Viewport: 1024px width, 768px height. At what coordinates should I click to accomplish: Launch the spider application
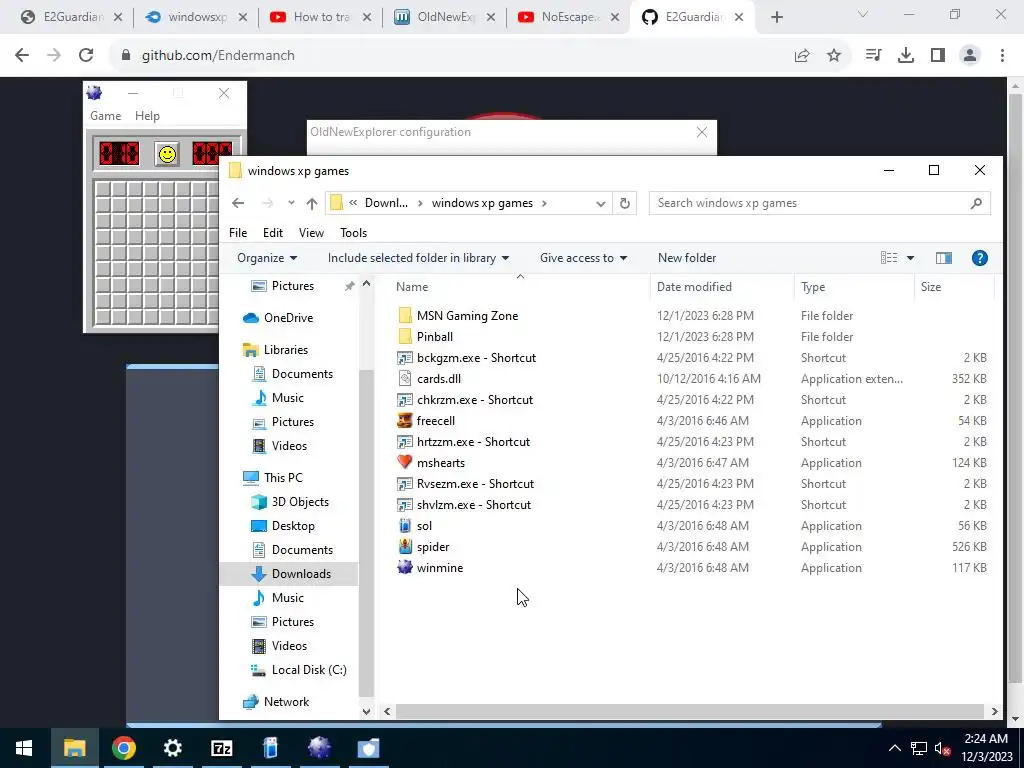click(x=432, y=547)
